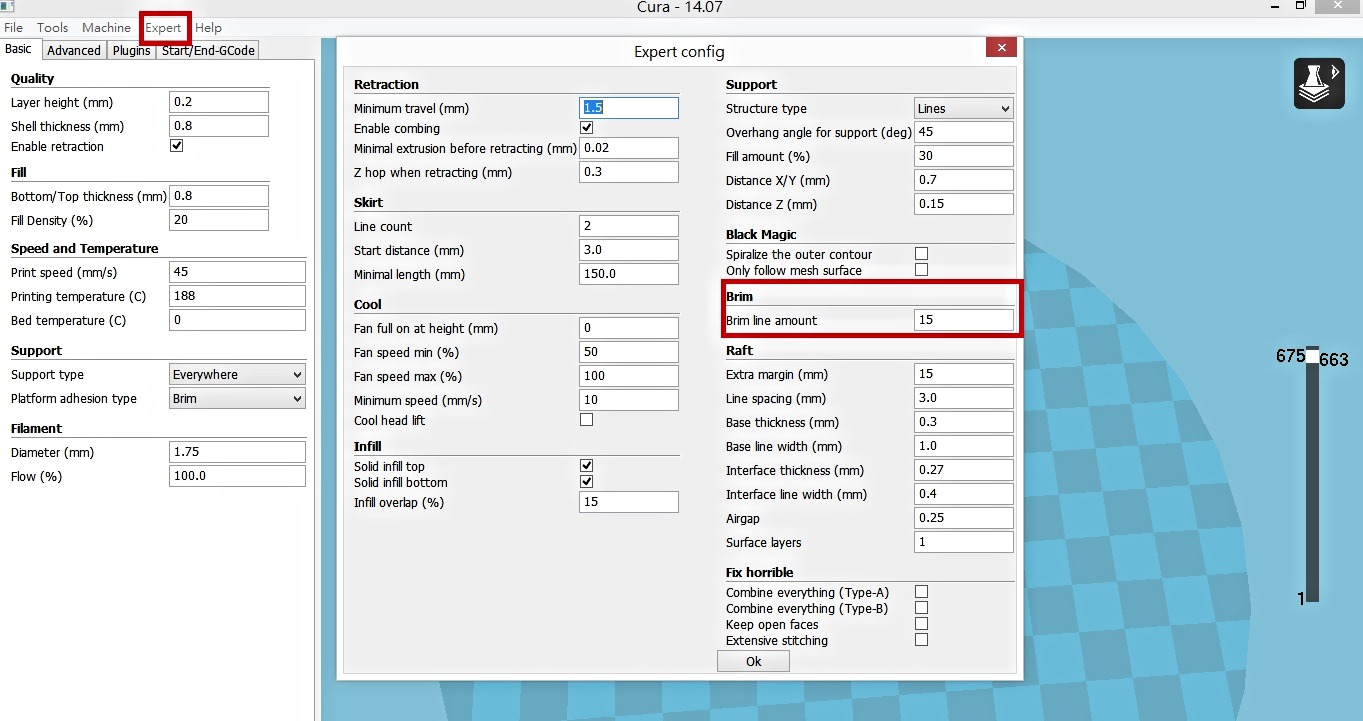Open the Expert menu
The image size is (1363, 721).
tap(164, 28)
